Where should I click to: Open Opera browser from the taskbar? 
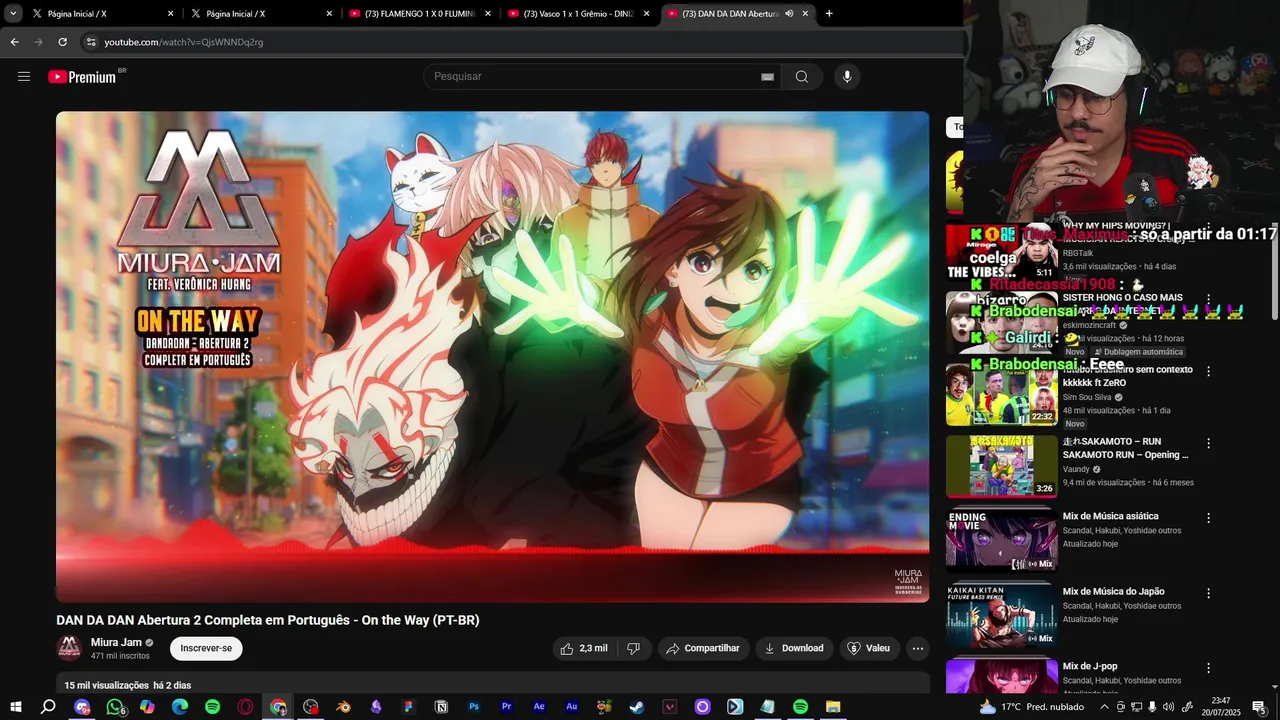[245, 707]
